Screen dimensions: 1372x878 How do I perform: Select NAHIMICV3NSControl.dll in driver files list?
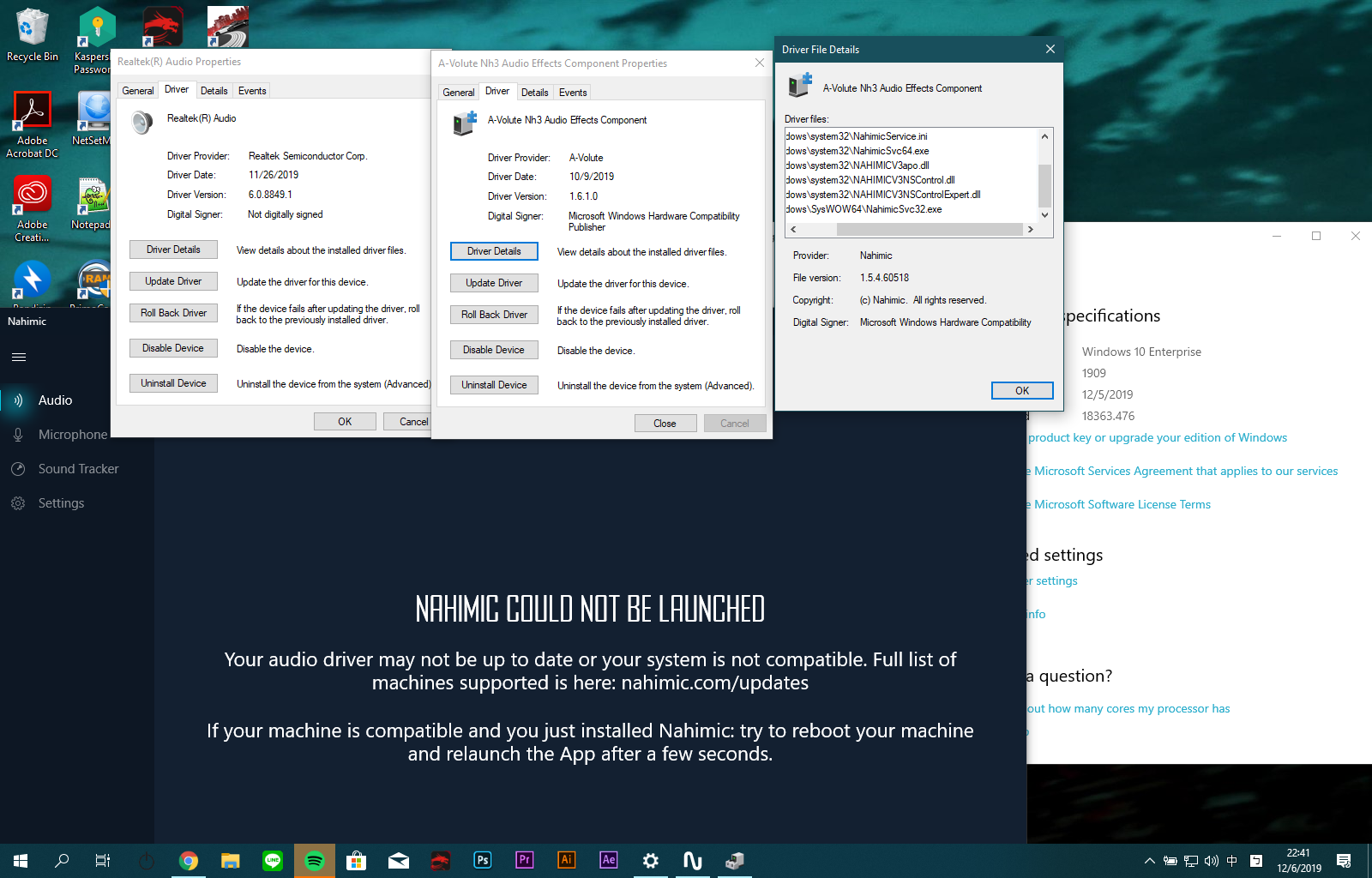(870, 180)
